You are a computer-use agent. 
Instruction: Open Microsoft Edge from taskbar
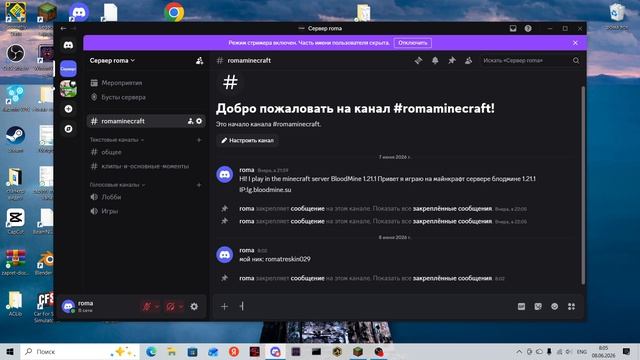click(x=151, y=352)
